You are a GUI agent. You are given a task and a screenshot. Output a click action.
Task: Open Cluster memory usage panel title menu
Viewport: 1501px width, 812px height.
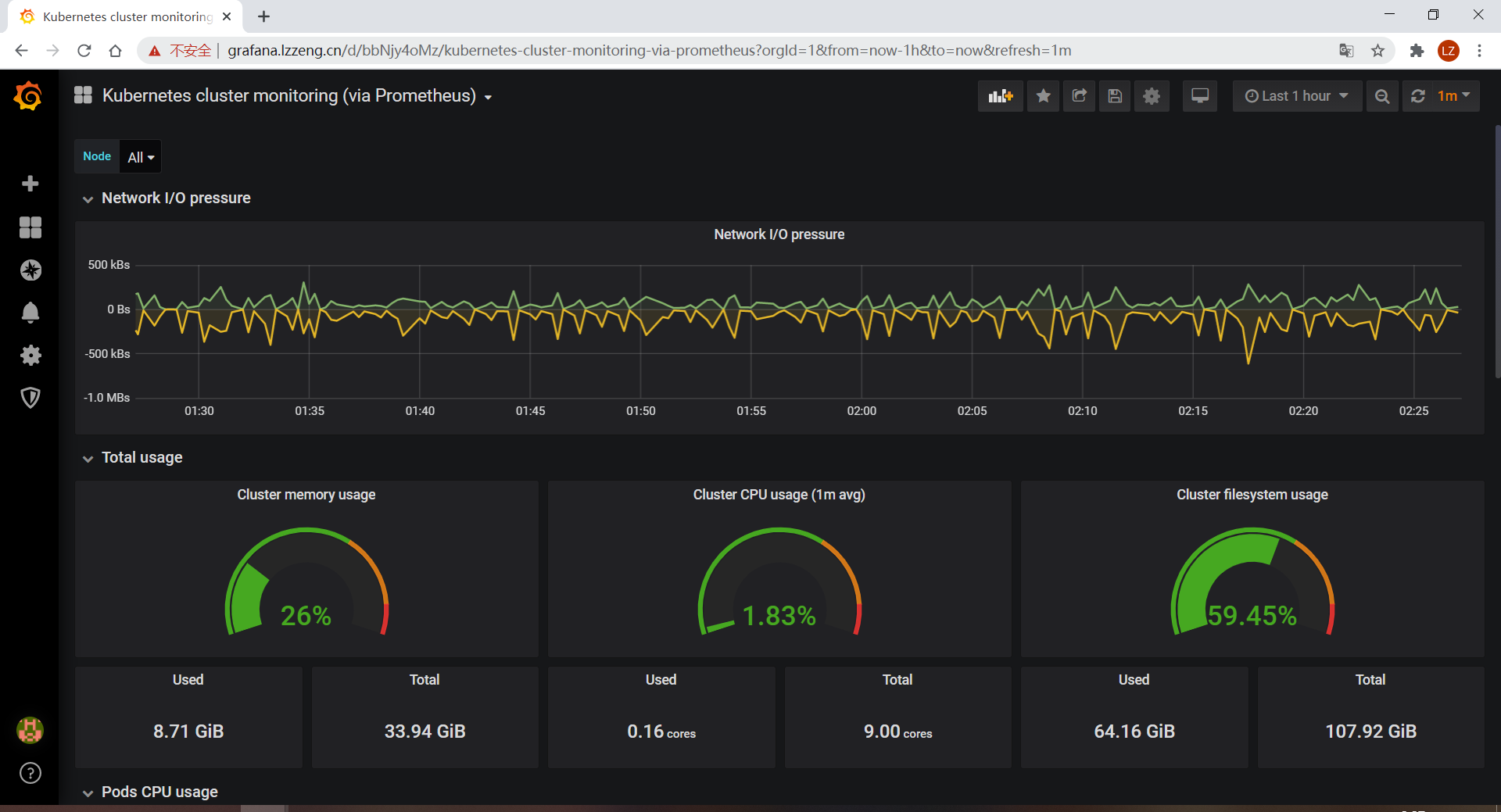point(306,495)
